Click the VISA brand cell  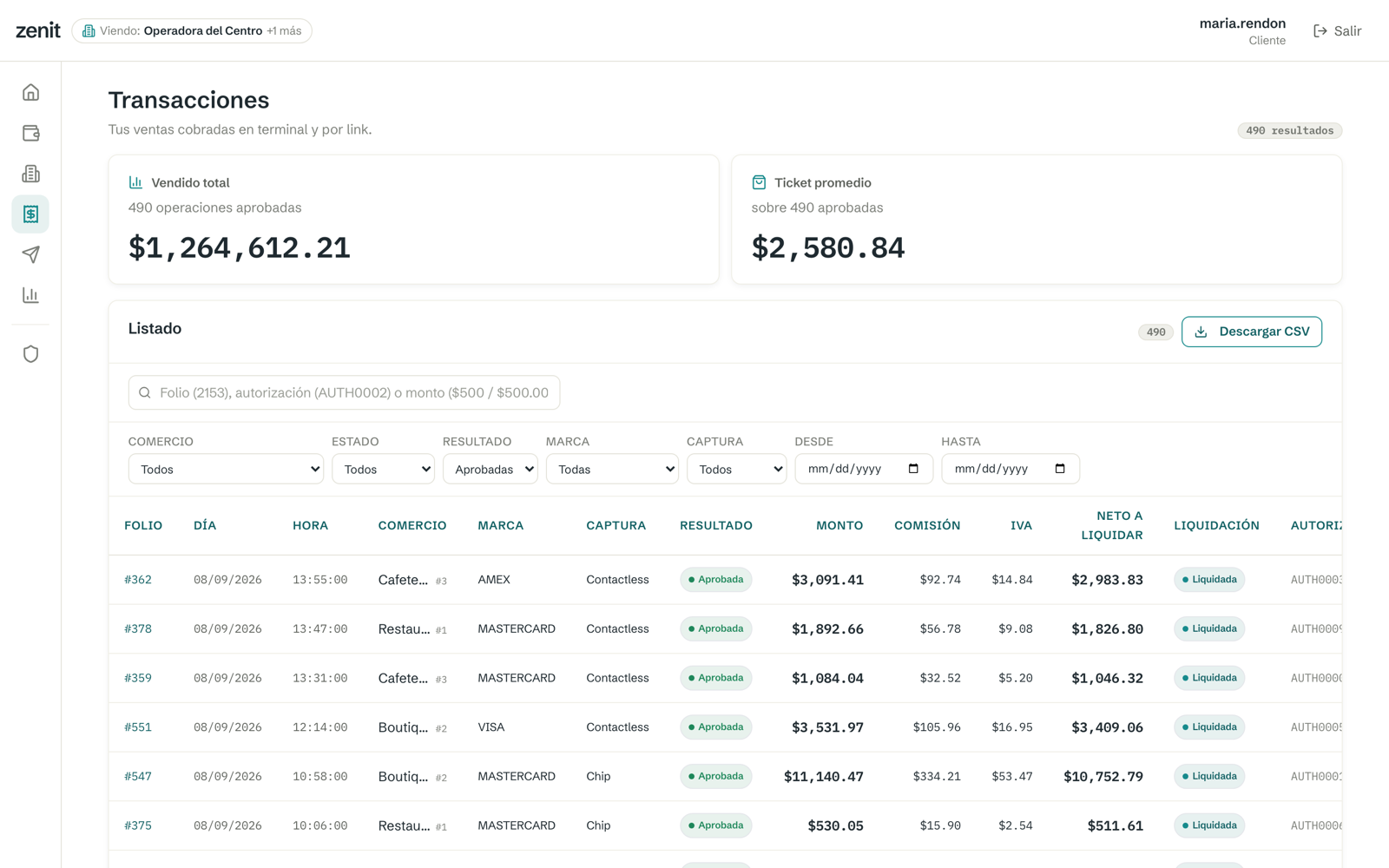click(491, 727)
